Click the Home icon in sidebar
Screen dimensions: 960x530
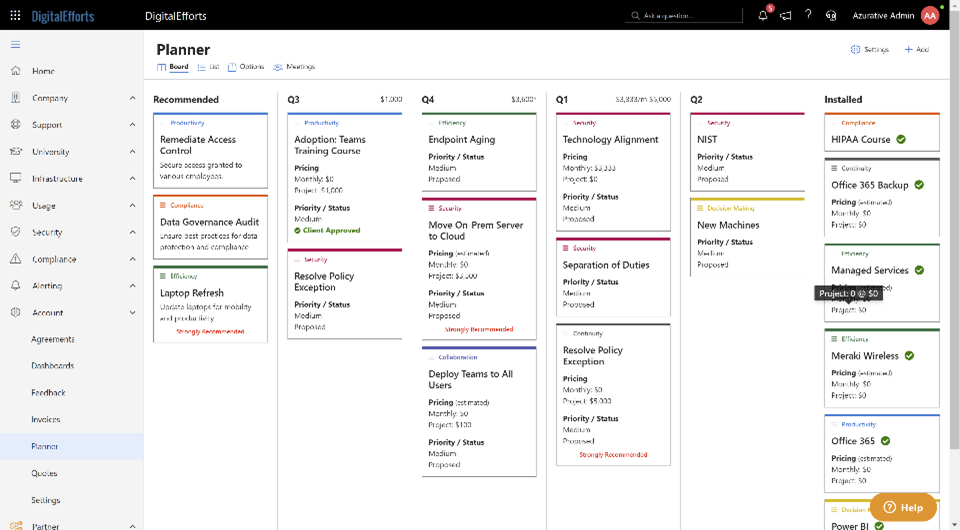[16, 71]
